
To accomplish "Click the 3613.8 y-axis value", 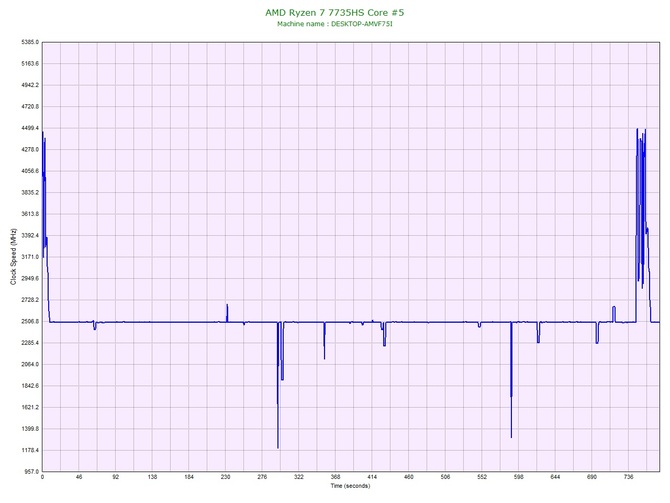I will coord(30,214).
